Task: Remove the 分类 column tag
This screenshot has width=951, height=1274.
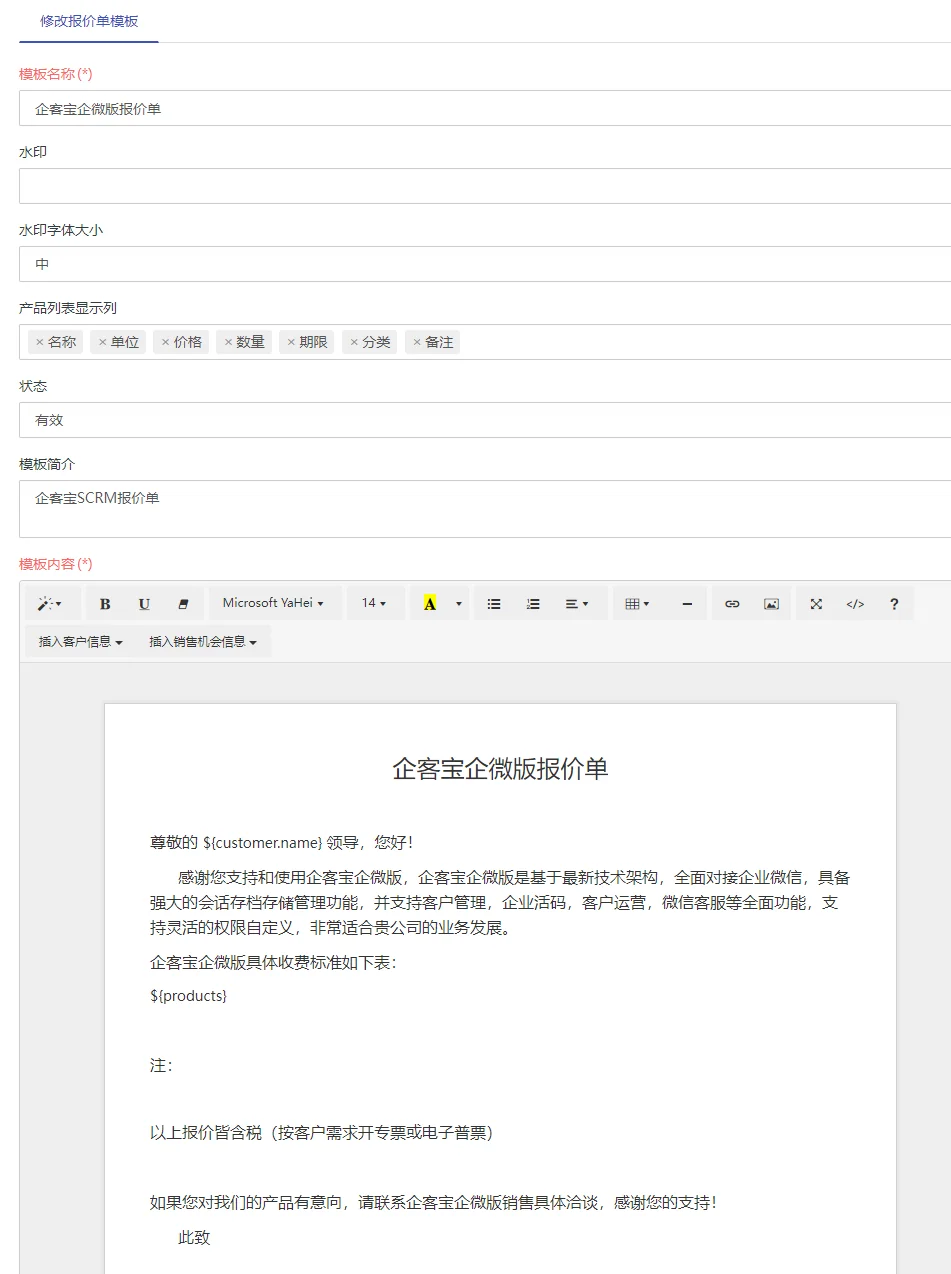Action: [355, 342]
